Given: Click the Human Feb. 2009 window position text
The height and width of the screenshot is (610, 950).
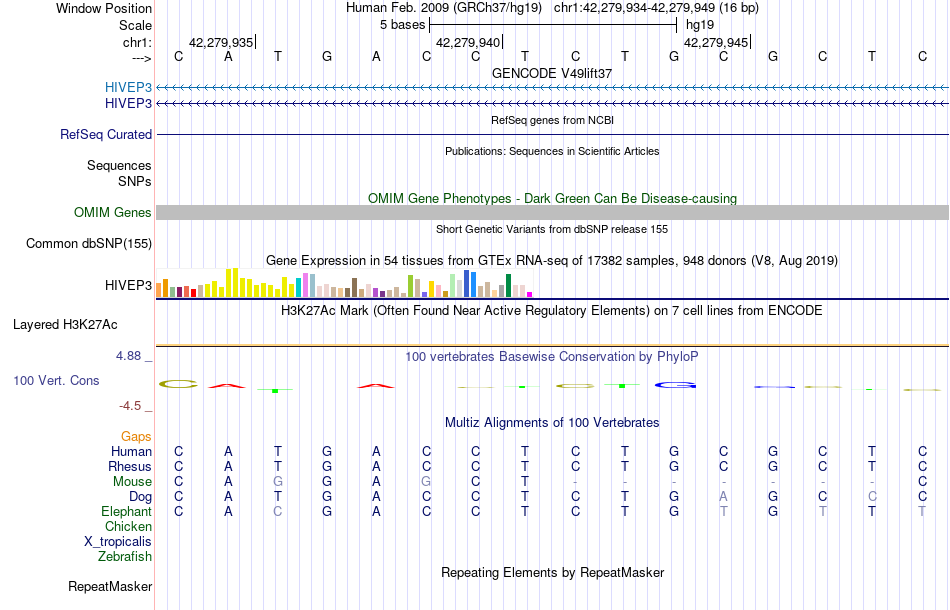Looking at the screenshot, I should click(552, 8).
